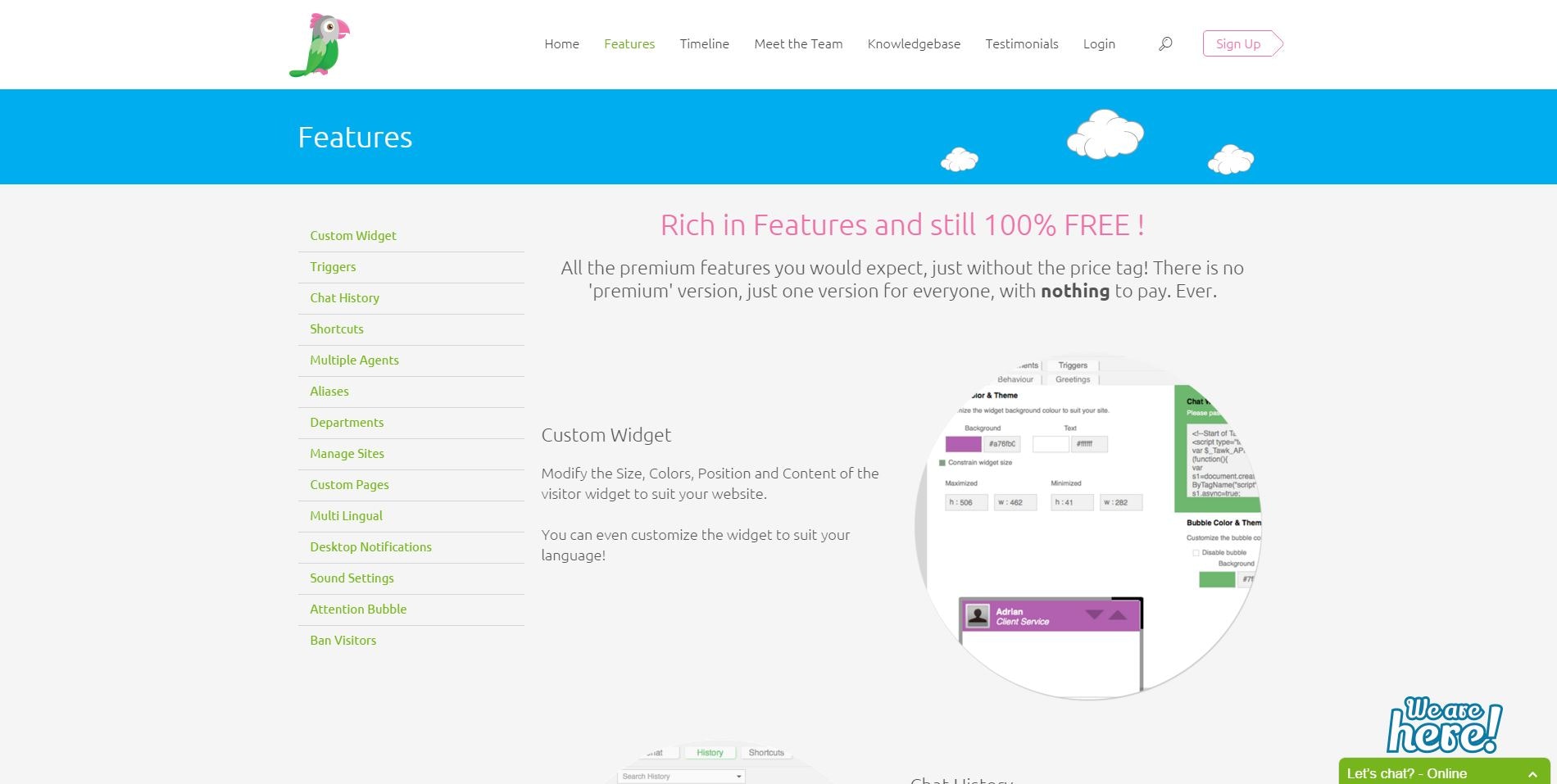Select Manage Sites

point(347,453)
